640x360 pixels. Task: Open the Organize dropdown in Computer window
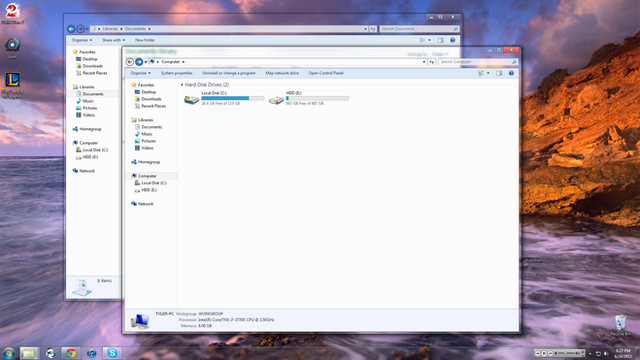[x=140, y=73]
